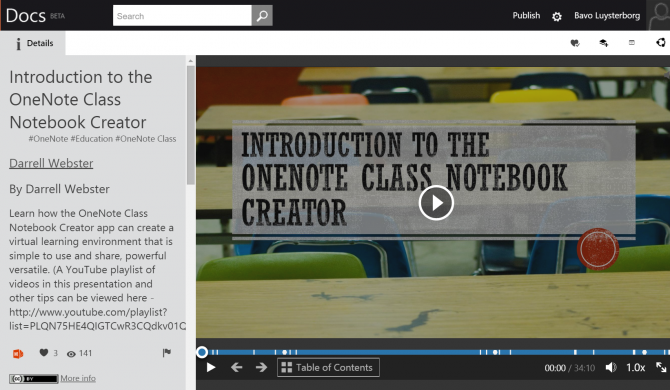The width and height of the screenshot is (670, 390).
Task: Click the 3 likes count
Action: (56, 353)
